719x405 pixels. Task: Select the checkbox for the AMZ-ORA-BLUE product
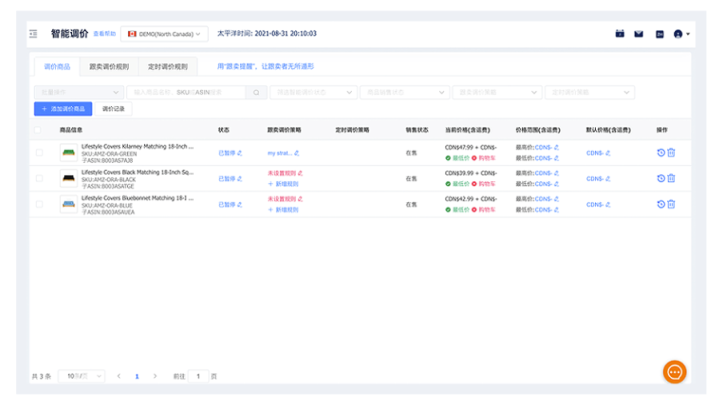pos(39,204)
